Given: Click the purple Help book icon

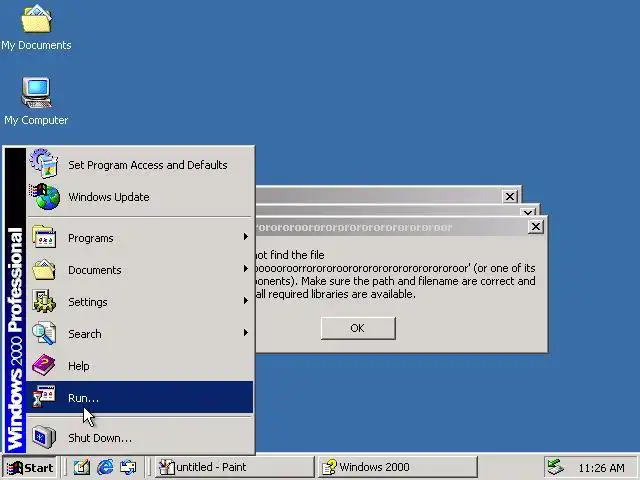Looking at the screenshot, I should click(x=44, y=365).
